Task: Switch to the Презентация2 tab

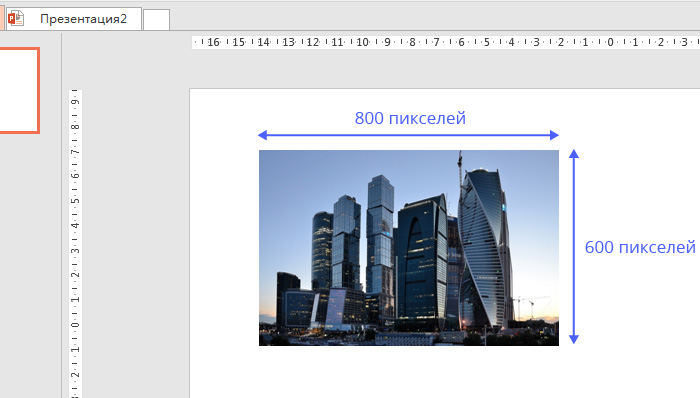Action: [x=74, y=19]
